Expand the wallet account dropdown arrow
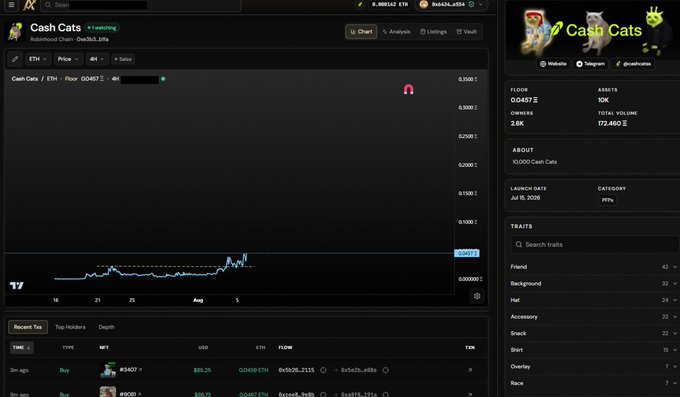Viewport: 680px width, 397px height. click(x=481, y=4)
